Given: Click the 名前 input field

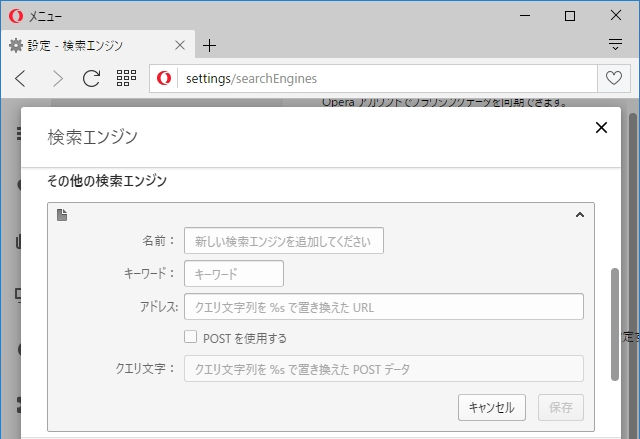Looking at the screenshot, I should (x=284, y=241).
